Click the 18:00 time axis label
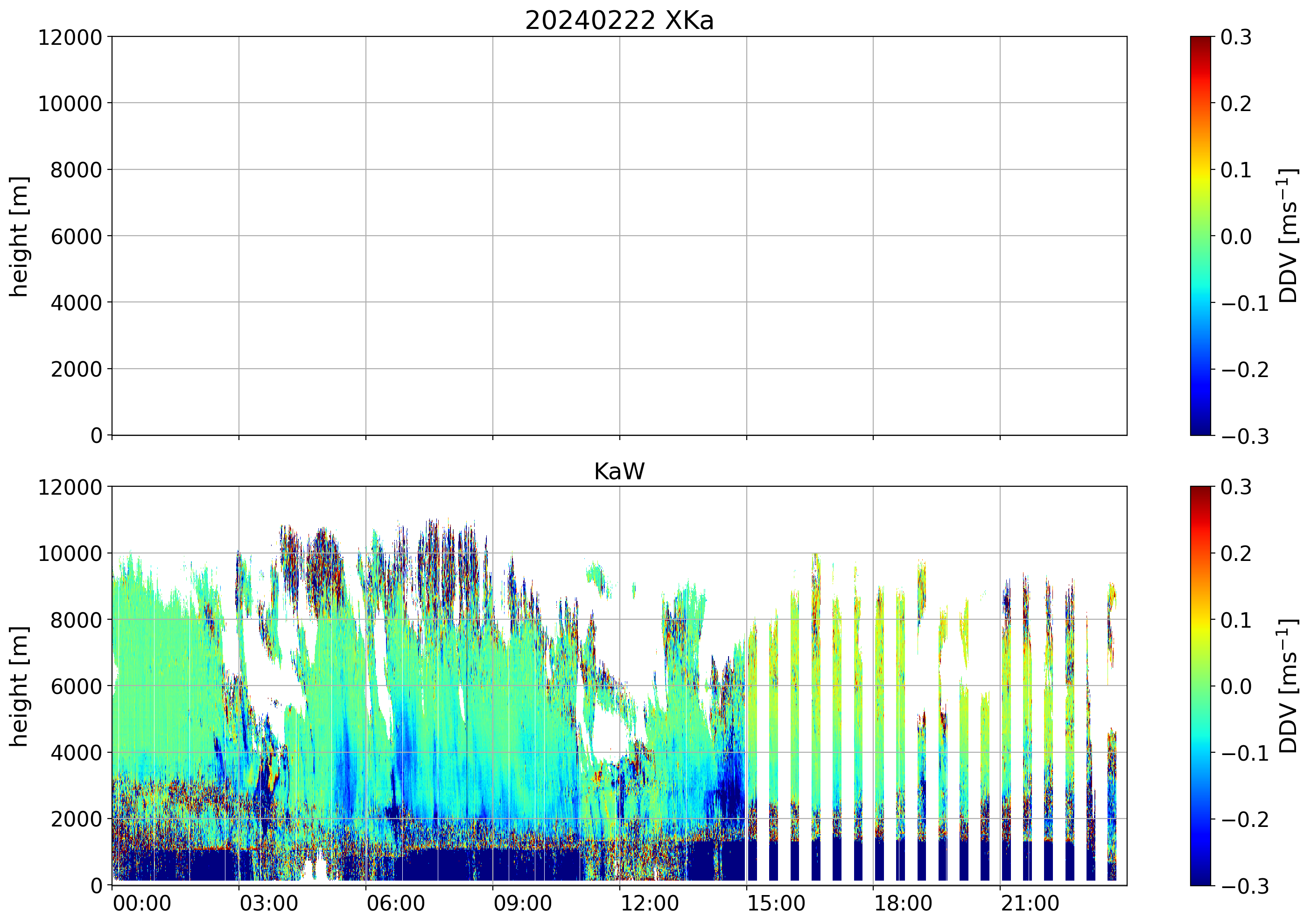 click(x=903, y=903)
